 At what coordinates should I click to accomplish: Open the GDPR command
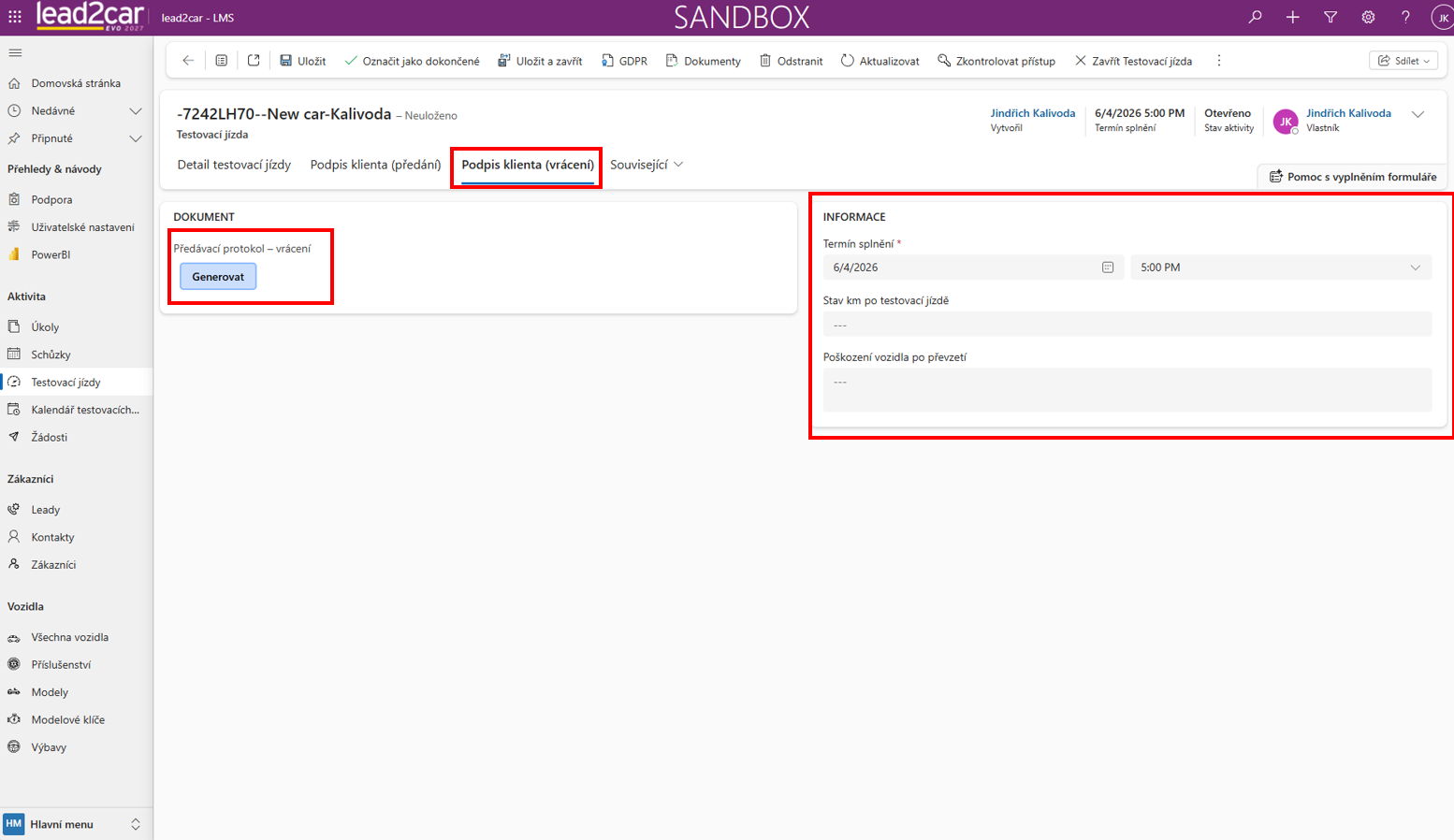coord(624,61)
